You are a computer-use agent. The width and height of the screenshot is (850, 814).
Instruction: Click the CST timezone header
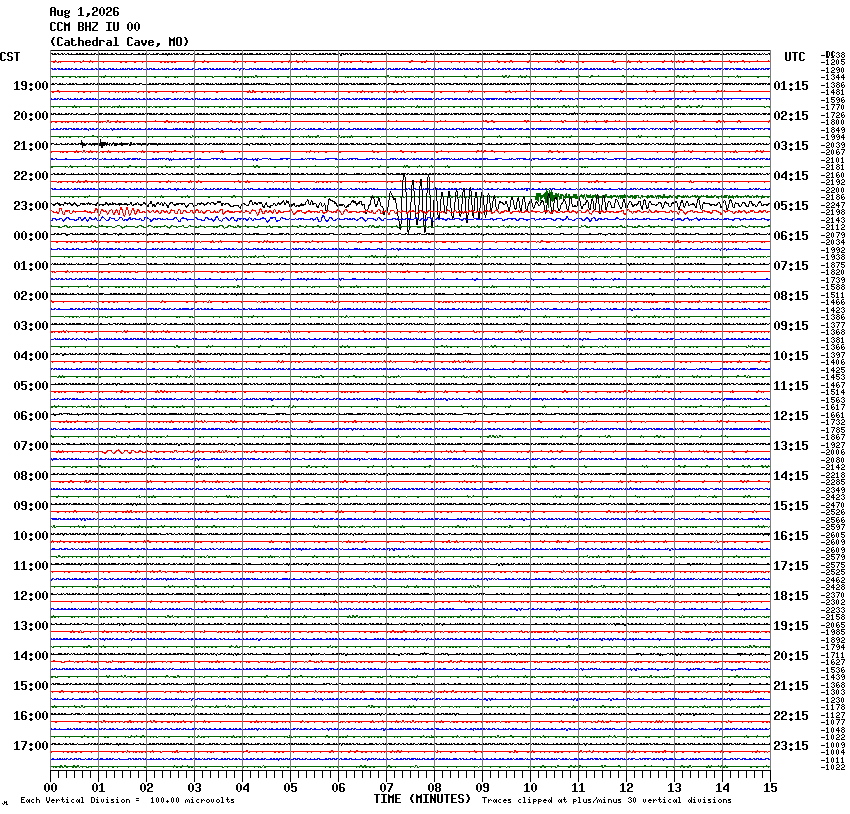click(10, 57)
